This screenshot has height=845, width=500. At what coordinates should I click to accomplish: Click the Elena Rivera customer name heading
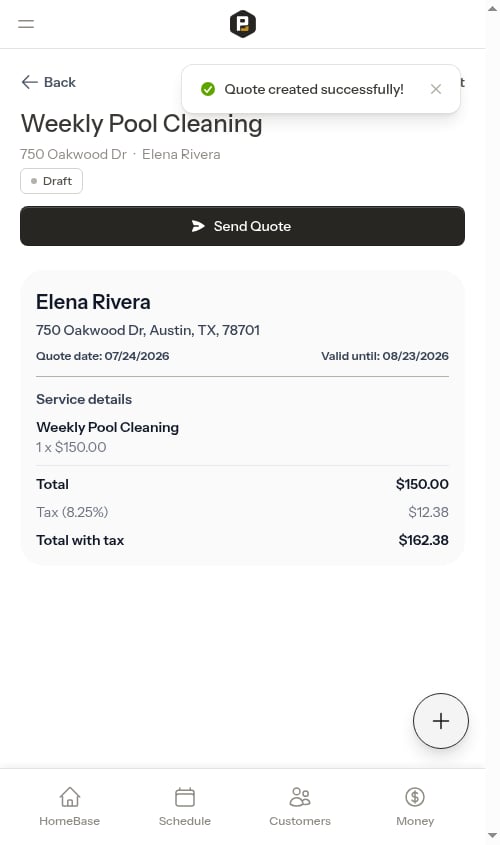(x=93, y=302)
